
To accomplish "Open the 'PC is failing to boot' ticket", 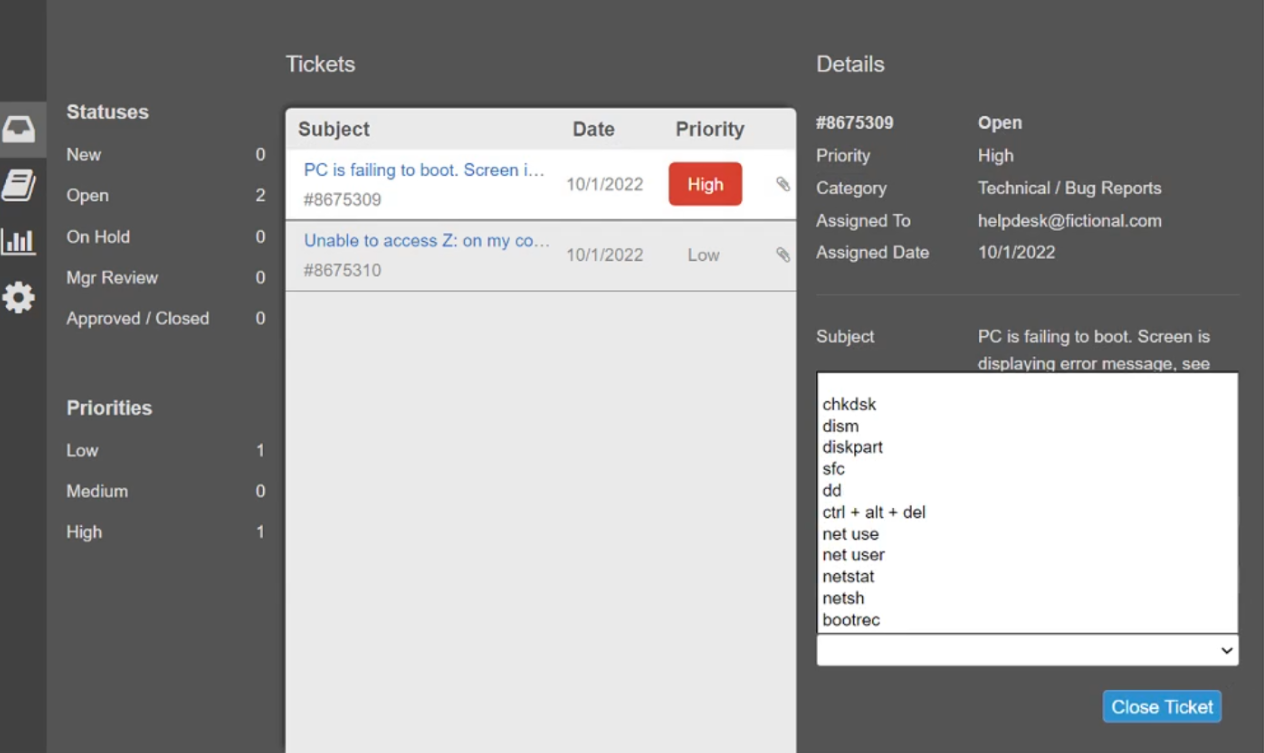I will coord(424,170).
